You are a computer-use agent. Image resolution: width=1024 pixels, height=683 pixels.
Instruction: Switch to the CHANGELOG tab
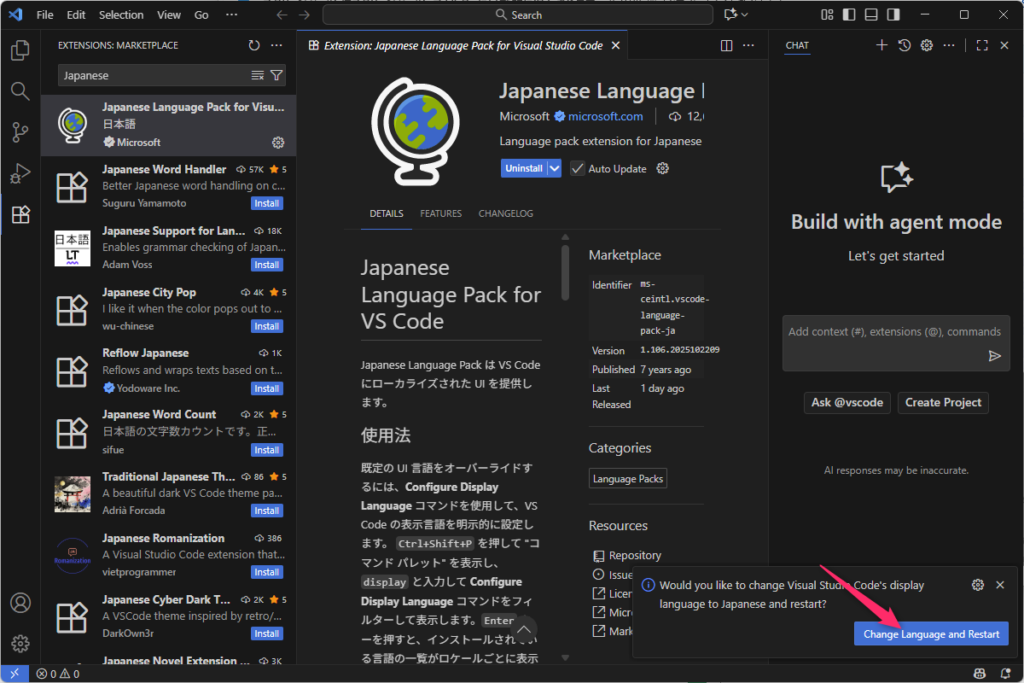[505, 213]
